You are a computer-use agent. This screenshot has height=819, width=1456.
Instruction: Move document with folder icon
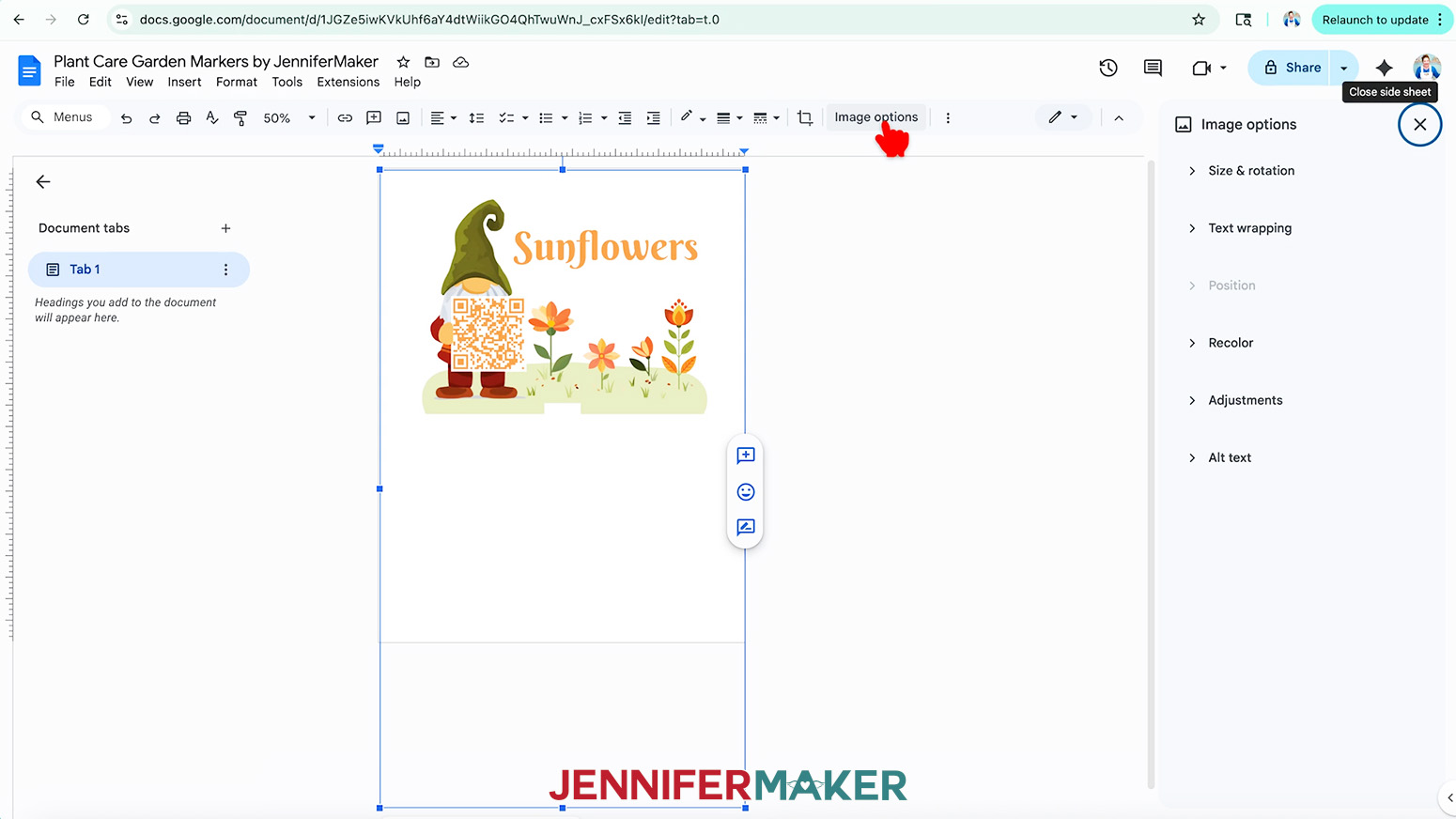432,62
